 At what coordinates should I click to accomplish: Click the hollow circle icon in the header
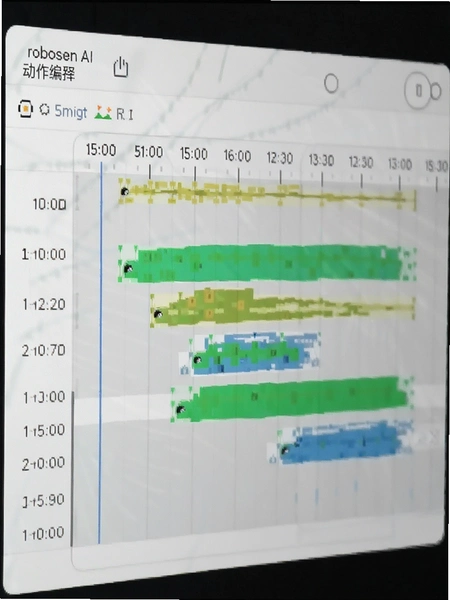(x=331, y=83)
